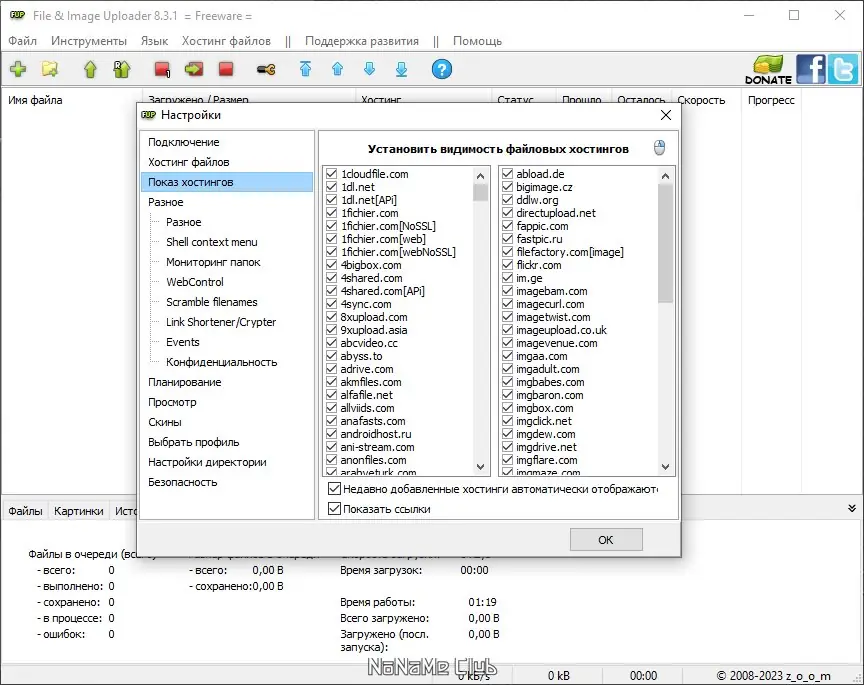Click the key accounts icon in toolbar
This screenshot has width=864, height=685.
tap(266, 69)
